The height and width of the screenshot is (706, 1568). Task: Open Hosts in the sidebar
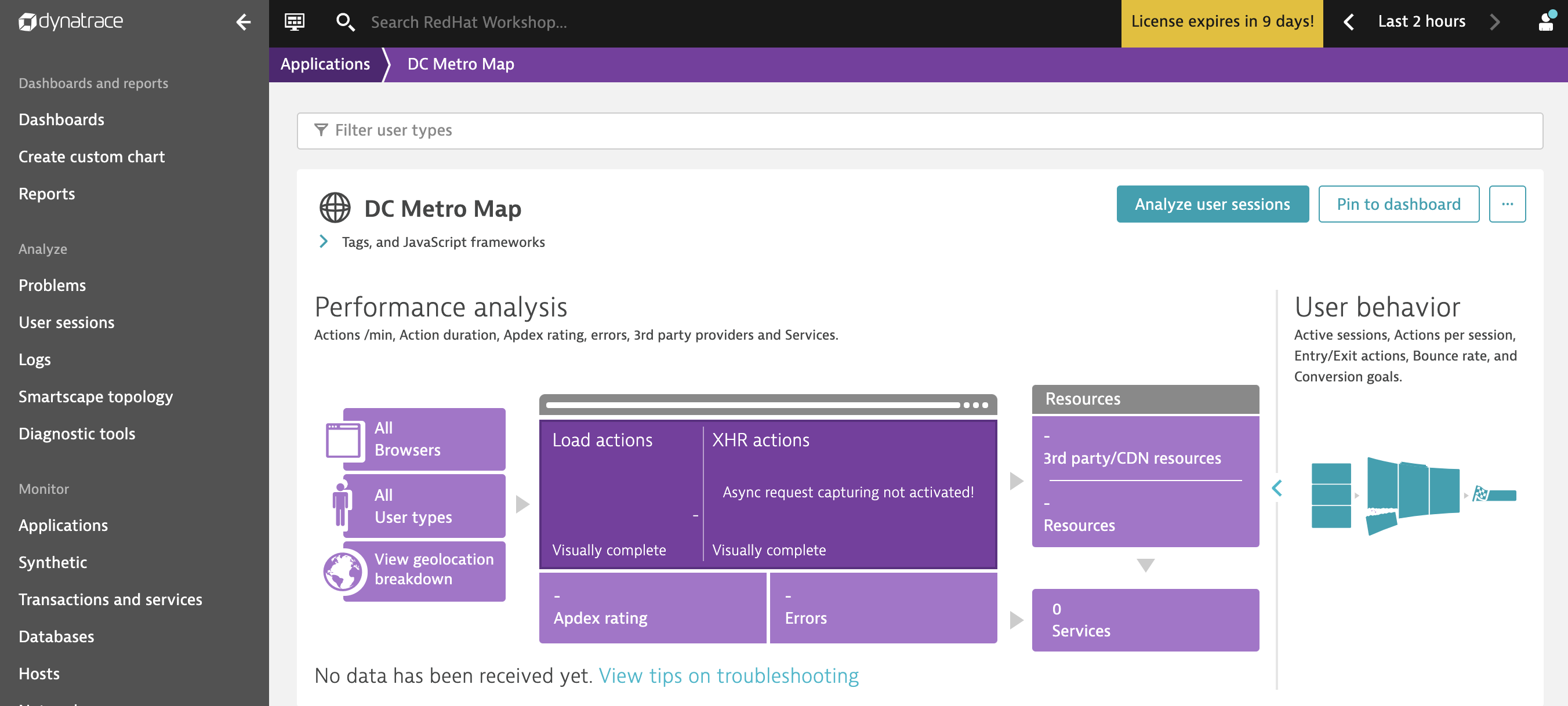(x=39, y=673)
